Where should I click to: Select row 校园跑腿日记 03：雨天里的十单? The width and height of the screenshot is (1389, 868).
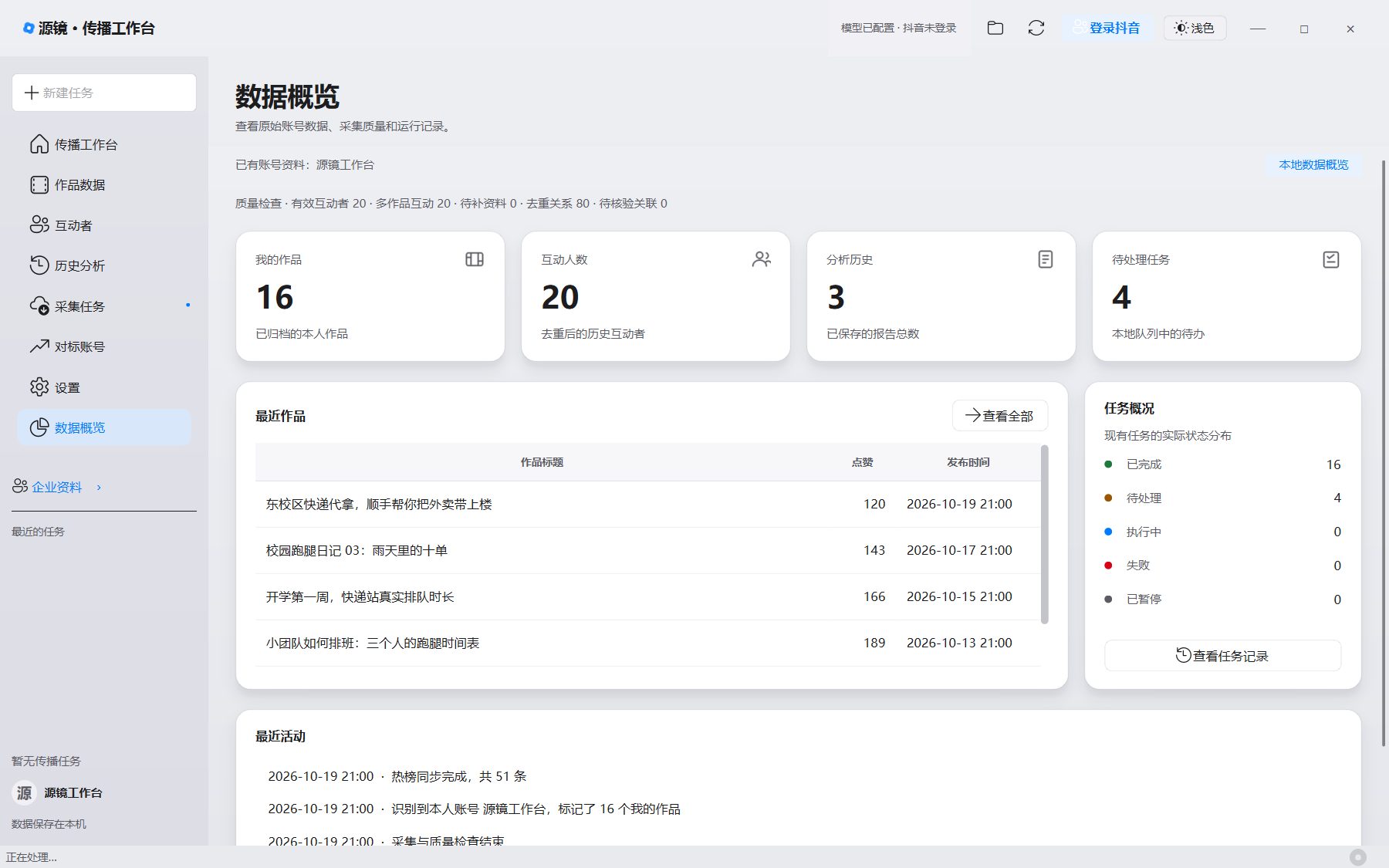coord(648,550)
